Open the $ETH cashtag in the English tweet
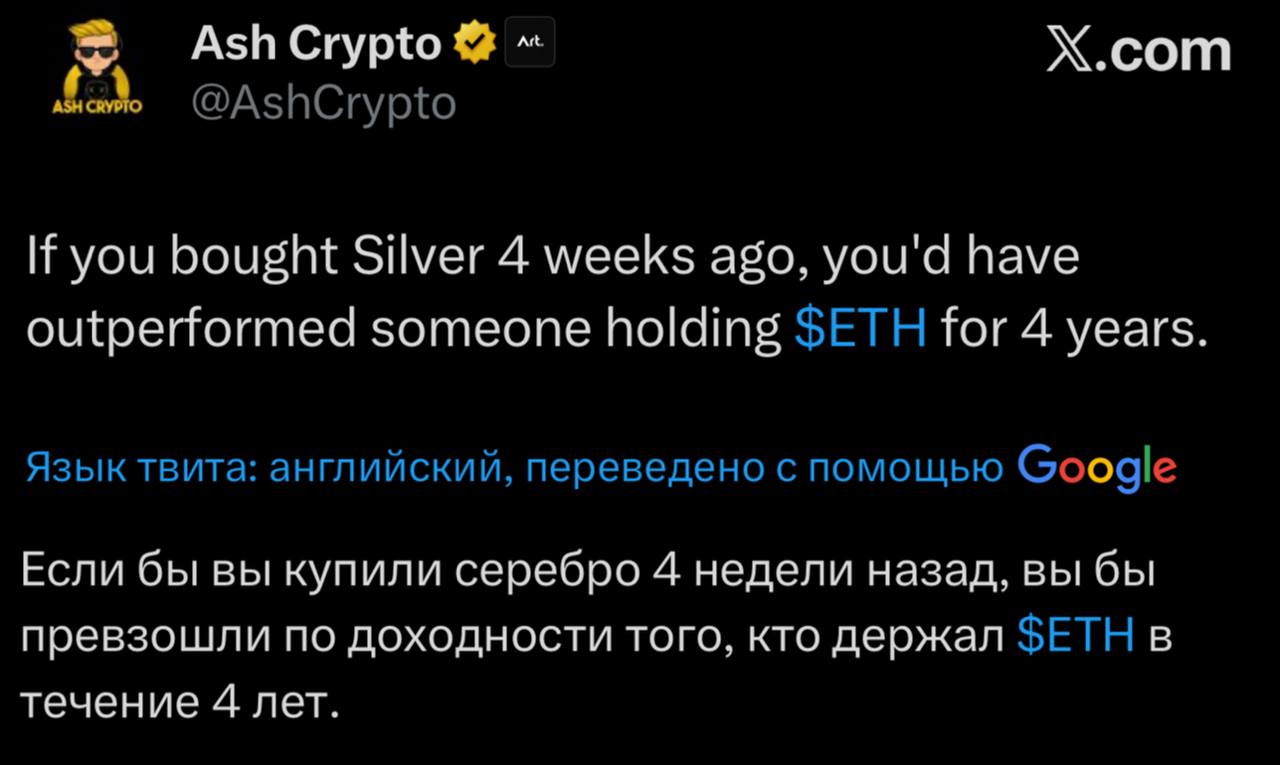Image resolution: width=1280 pixels, height=765 pixels. (x=862, y=326)
